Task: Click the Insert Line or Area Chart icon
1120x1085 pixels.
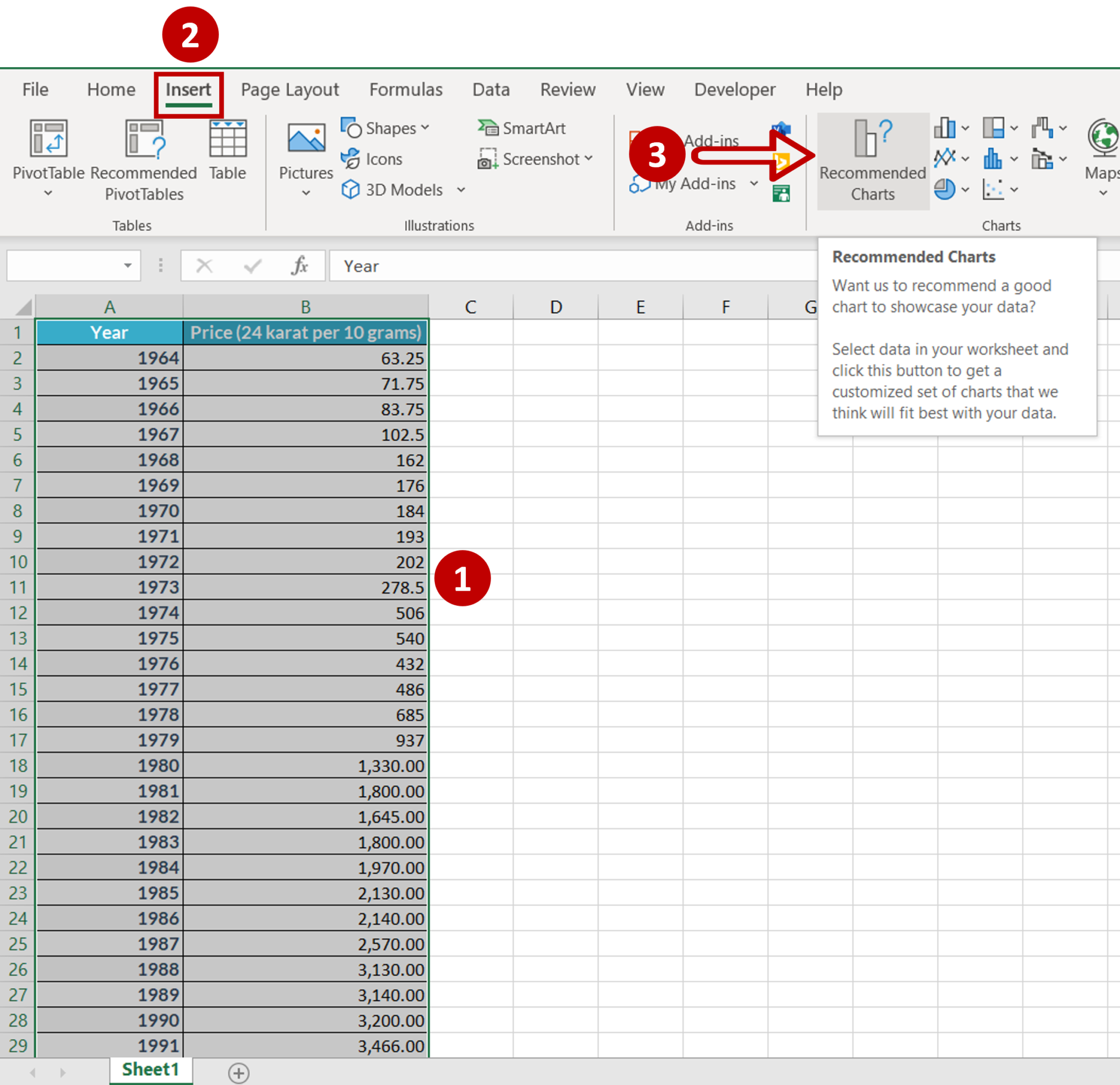Action: (946, 158)
